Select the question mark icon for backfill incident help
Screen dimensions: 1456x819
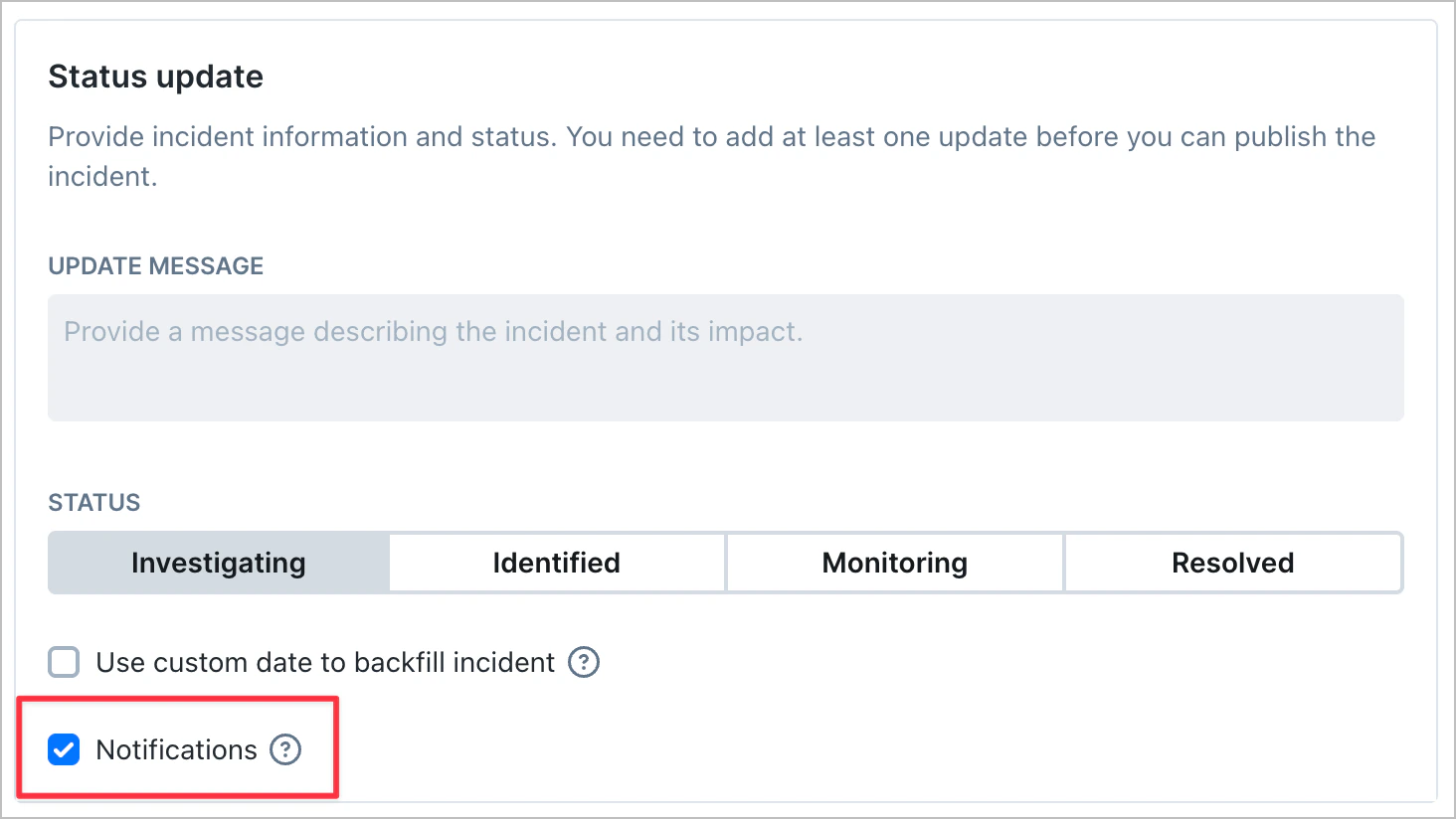(586, 662)
